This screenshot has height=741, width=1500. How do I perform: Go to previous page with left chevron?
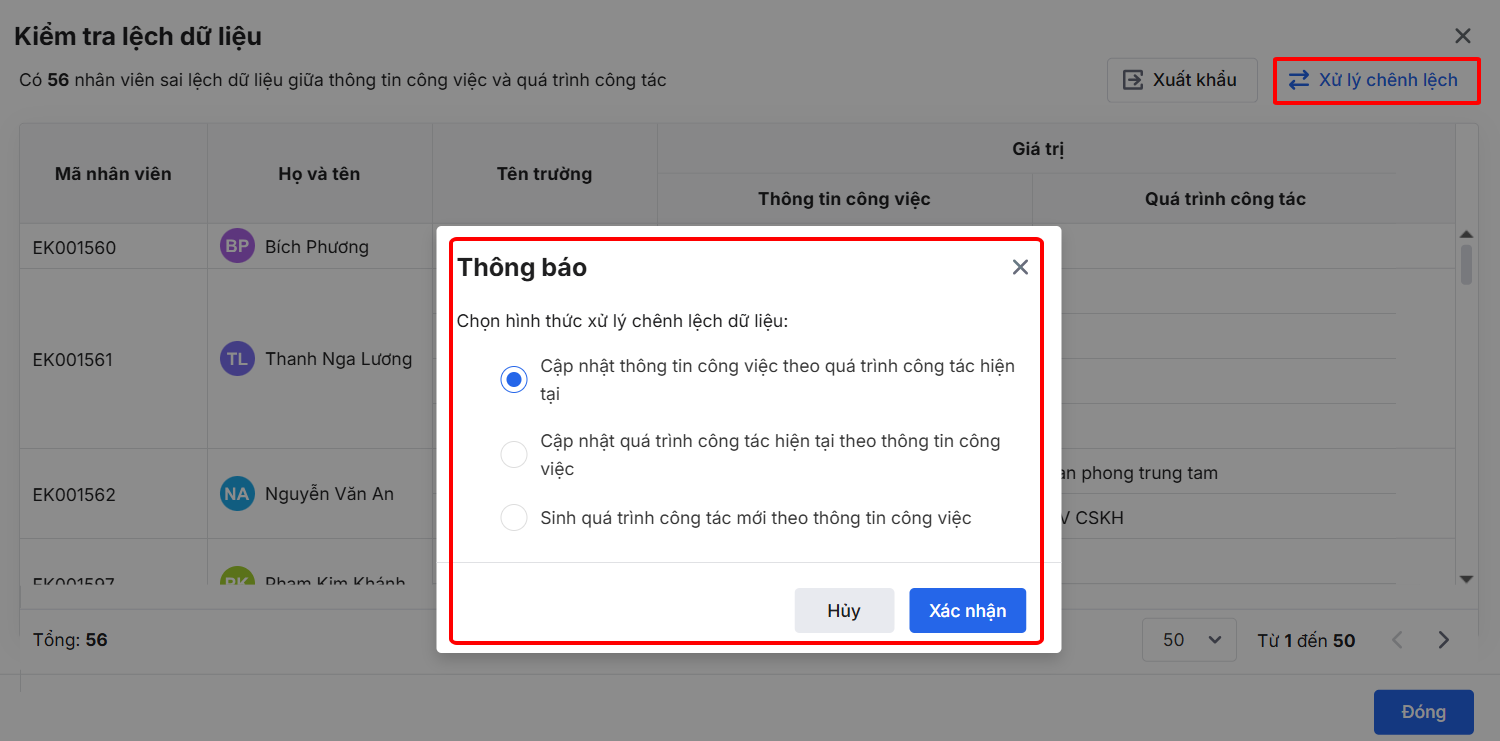(x=1398, y=640)
